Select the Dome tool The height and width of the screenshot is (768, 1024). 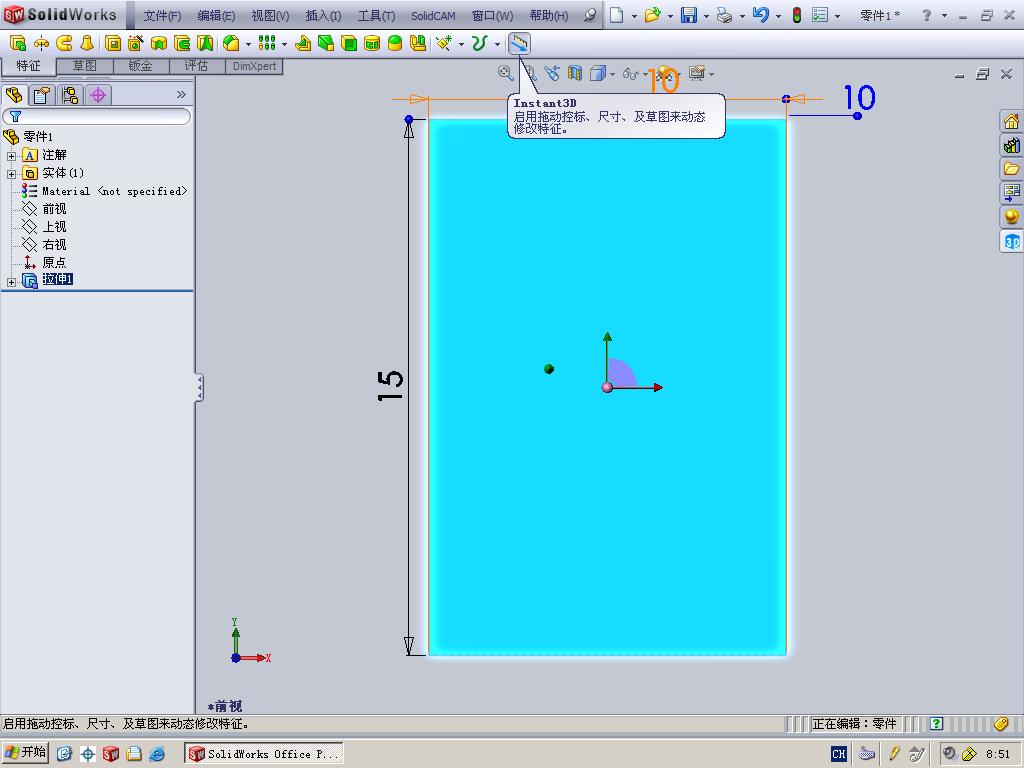[395, 43]
